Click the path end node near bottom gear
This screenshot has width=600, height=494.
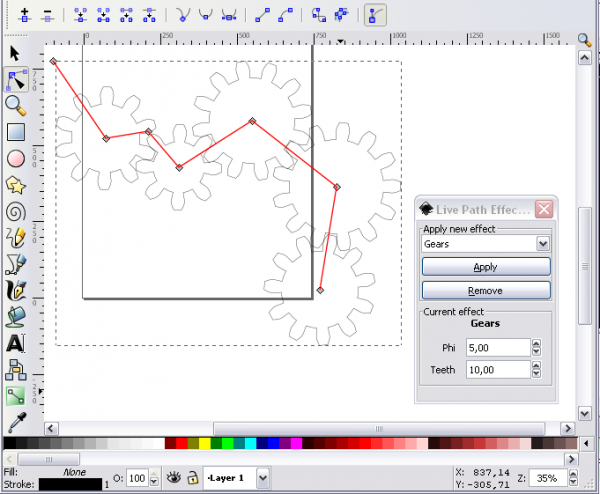point(320,290)
